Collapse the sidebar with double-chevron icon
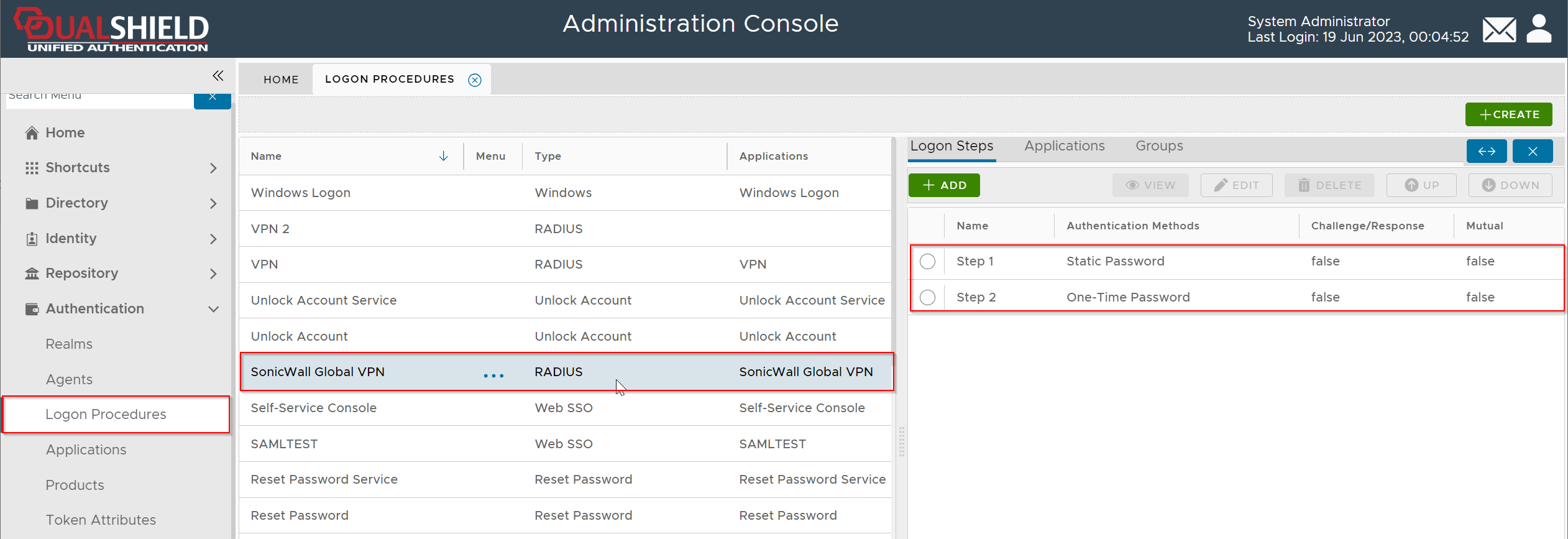Viewport: 1568px width, 539px height. coord(218,76)
